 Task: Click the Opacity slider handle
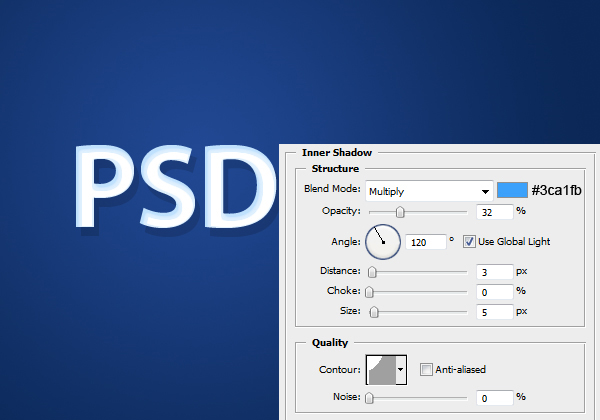point(400,212)
